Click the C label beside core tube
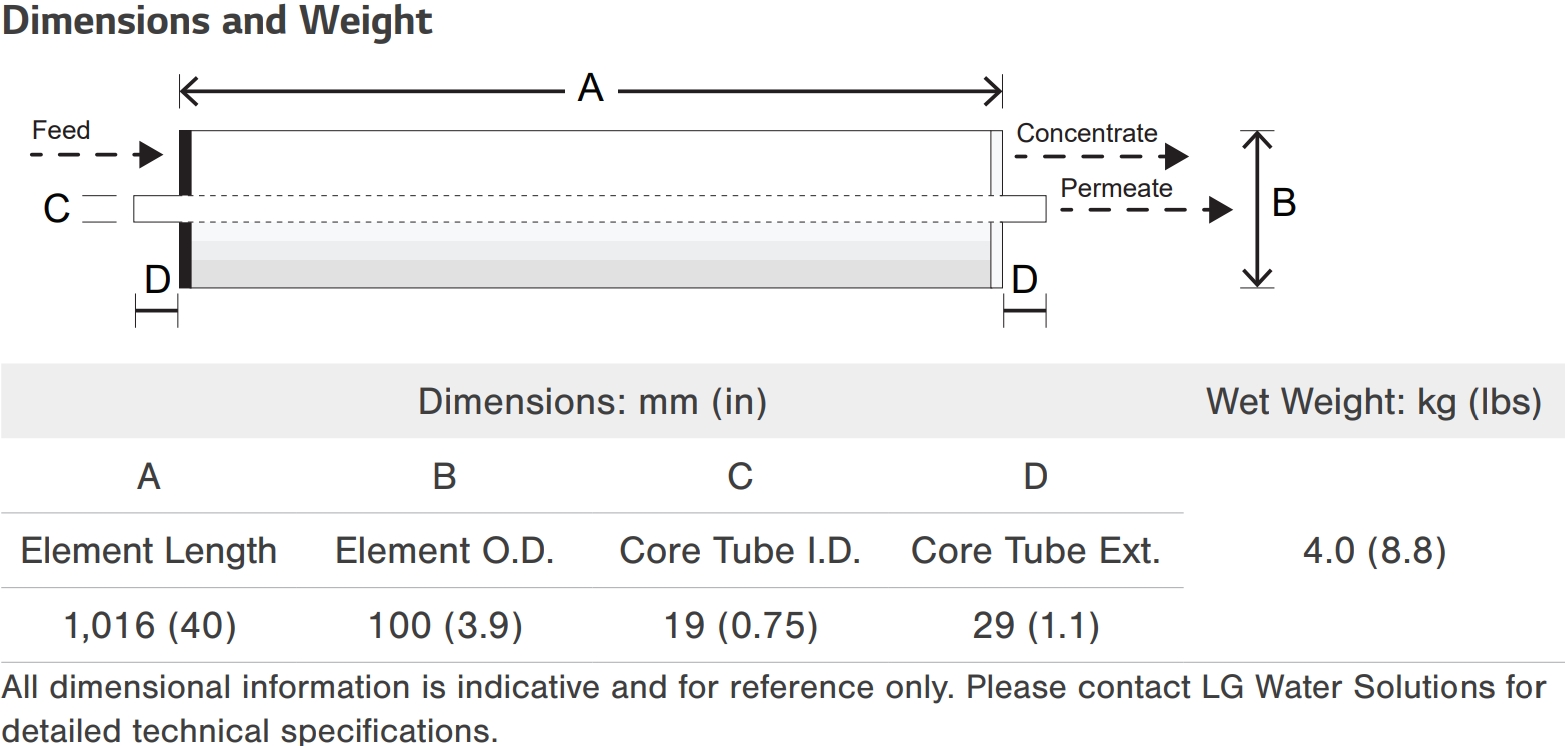Viewport: 1565px width, 746px height. (x=57, y=208)
